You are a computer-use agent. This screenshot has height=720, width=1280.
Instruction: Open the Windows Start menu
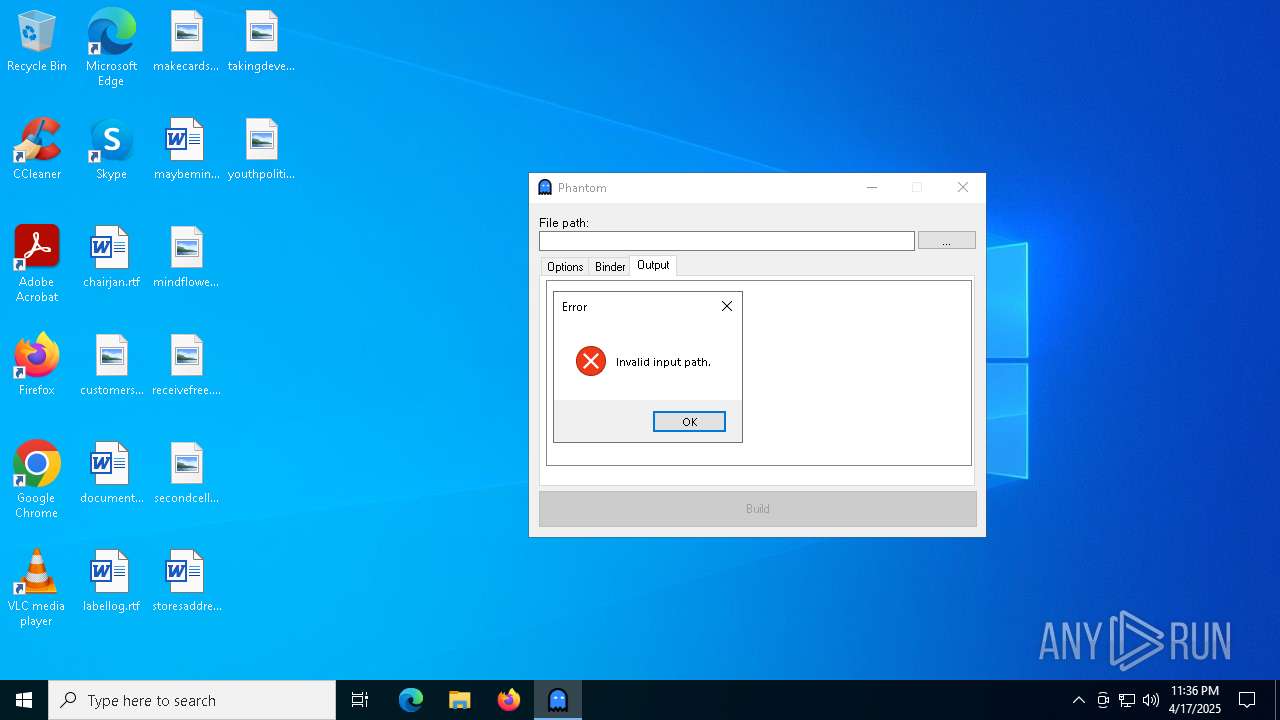click(24, 700)
